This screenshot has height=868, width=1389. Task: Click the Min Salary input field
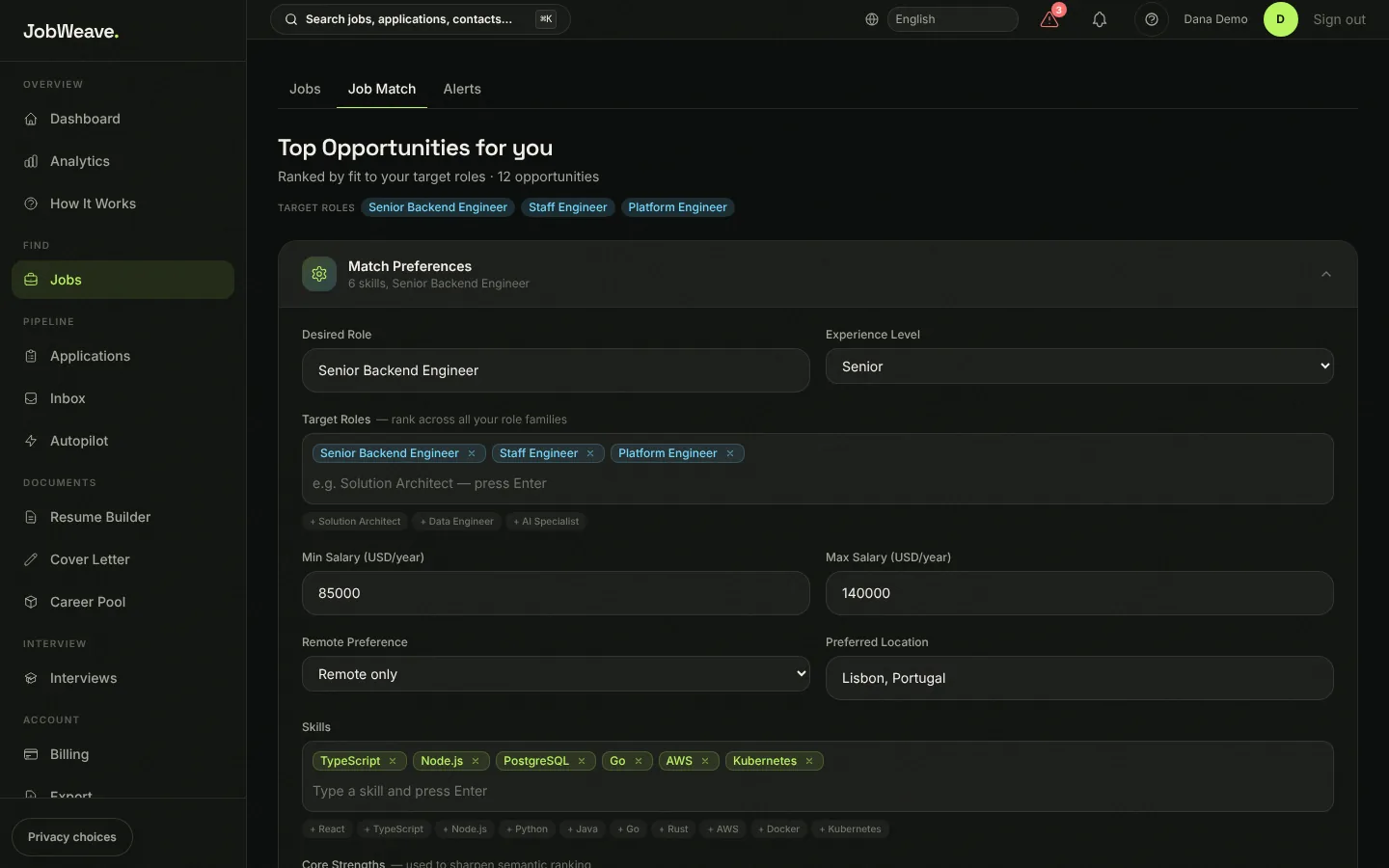coord(556,593)
